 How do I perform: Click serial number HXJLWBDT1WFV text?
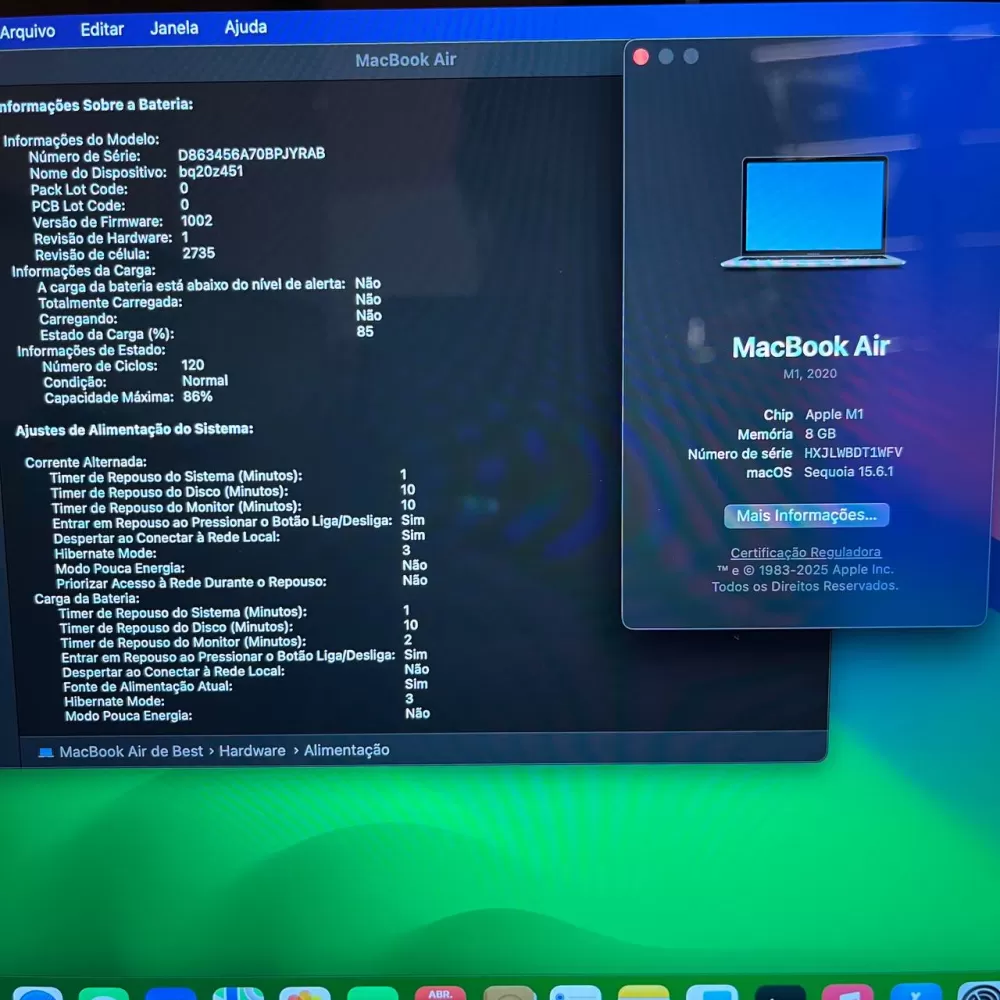[x=853, y=453]
